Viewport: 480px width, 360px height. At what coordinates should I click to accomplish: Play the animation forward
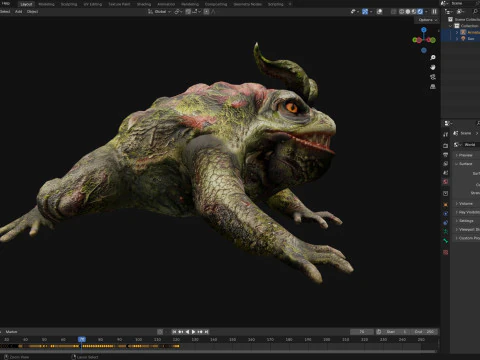[193, 332]
